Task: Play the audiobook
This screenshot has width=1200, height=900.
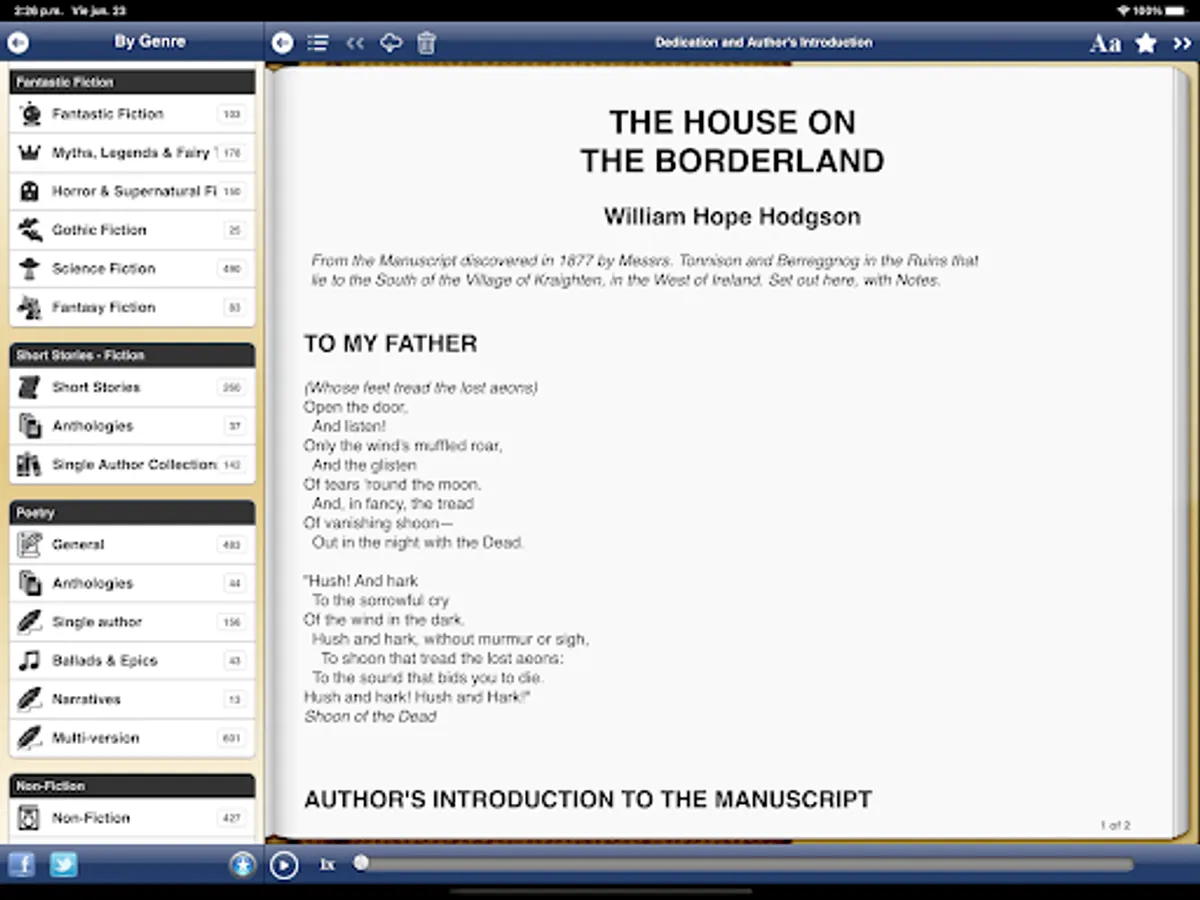Action: coord(284,865)
